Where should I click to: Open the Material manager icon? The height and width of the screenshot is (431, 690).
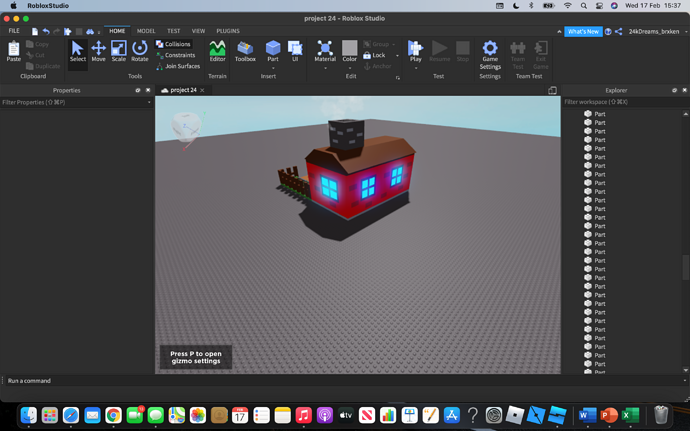(x=325, y=51)
